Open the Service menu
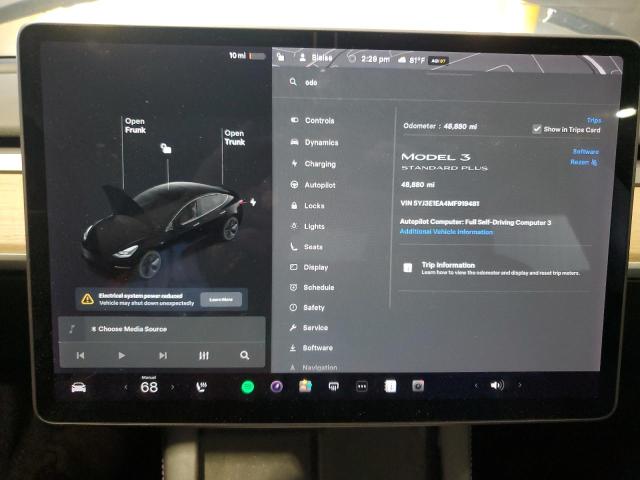The image size is (640, 480). coord(309,327)
